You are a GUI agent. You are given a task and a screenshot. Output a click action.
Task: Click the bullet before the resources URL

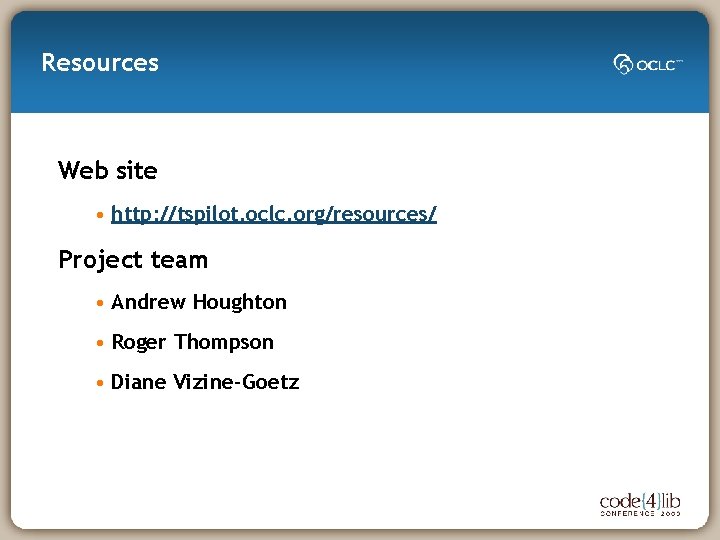[x=101, y=215]
